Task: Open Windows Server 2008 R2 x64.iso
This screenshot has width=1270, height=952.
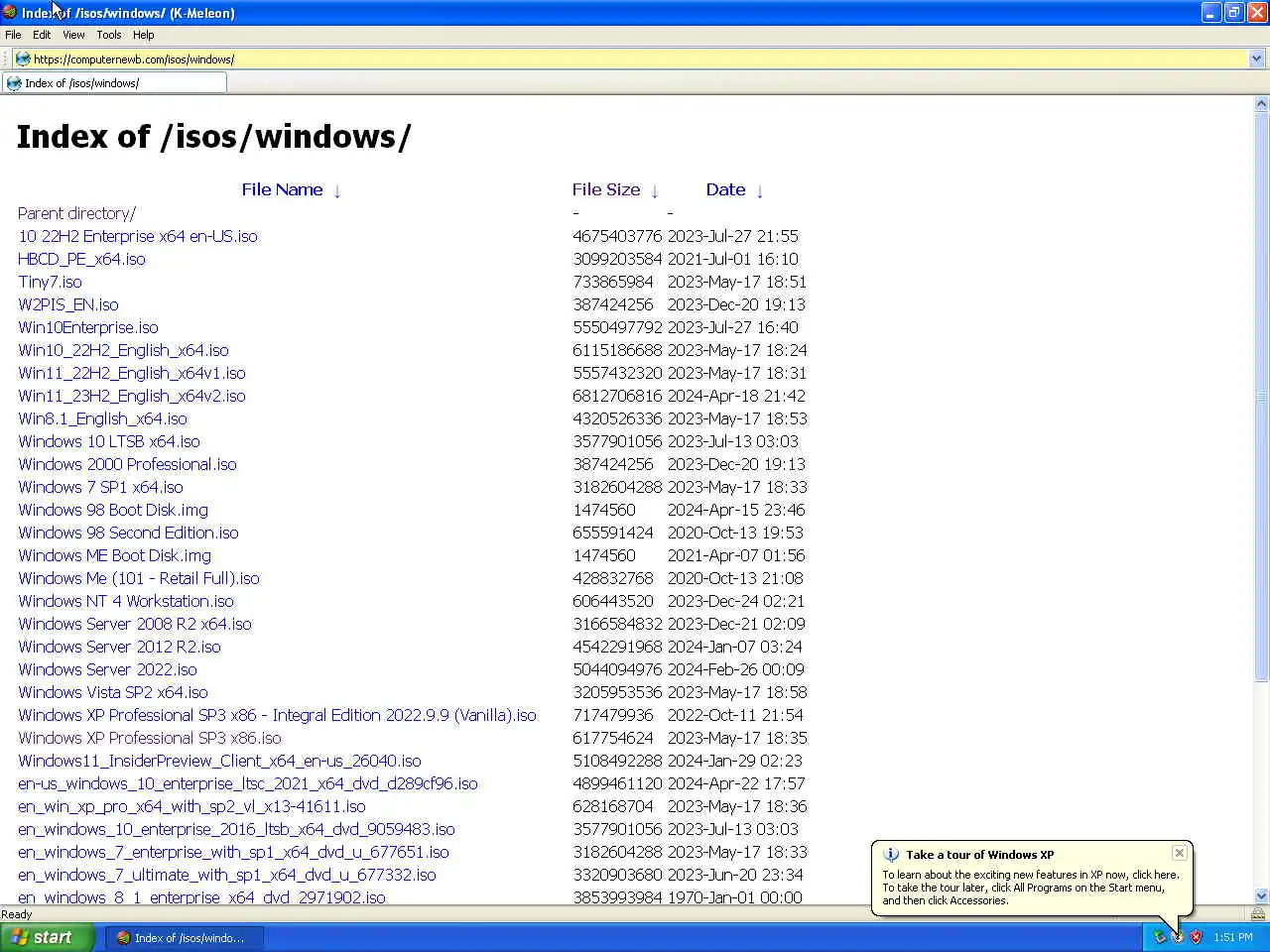Action: (x=135, y=624)
